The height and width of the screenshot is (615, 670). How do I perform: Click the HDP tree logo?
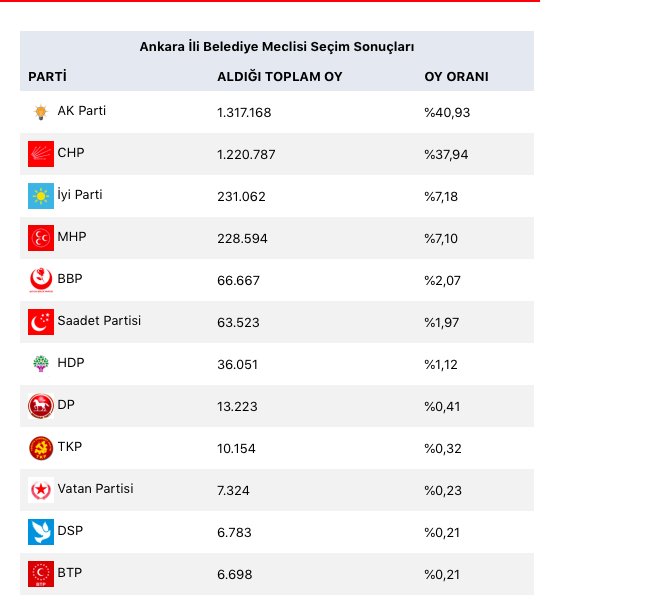pyautogui.click(x=41, y=364)
